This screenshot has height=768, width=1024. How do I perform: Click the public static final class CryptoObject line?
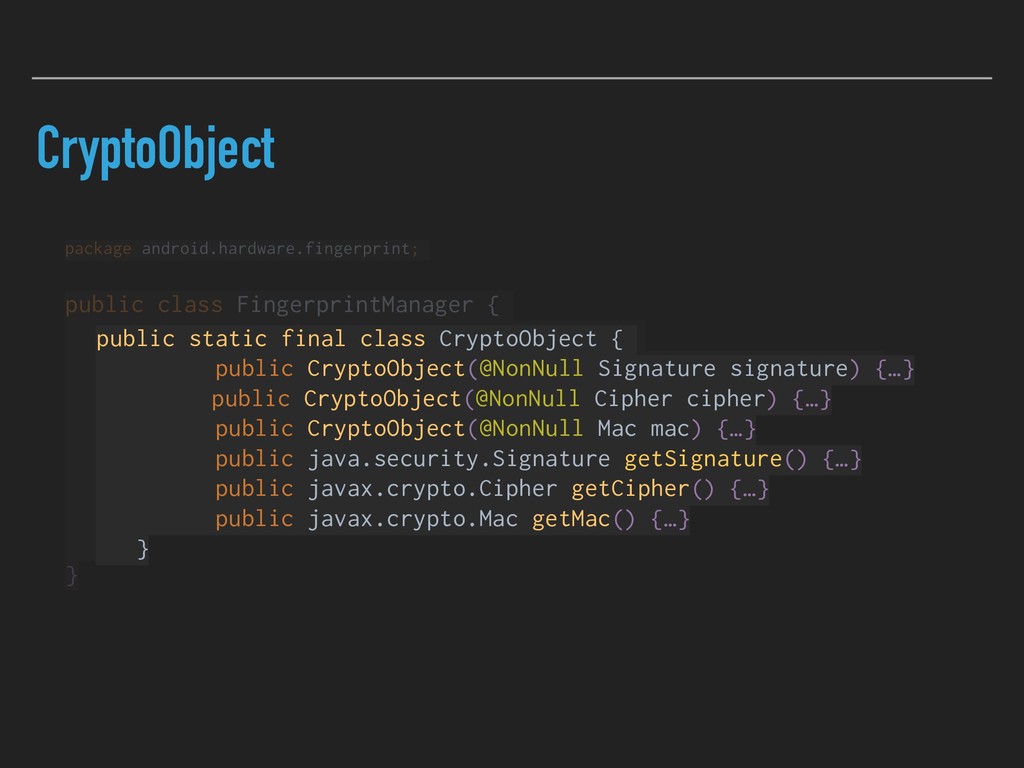click(359, 339)
